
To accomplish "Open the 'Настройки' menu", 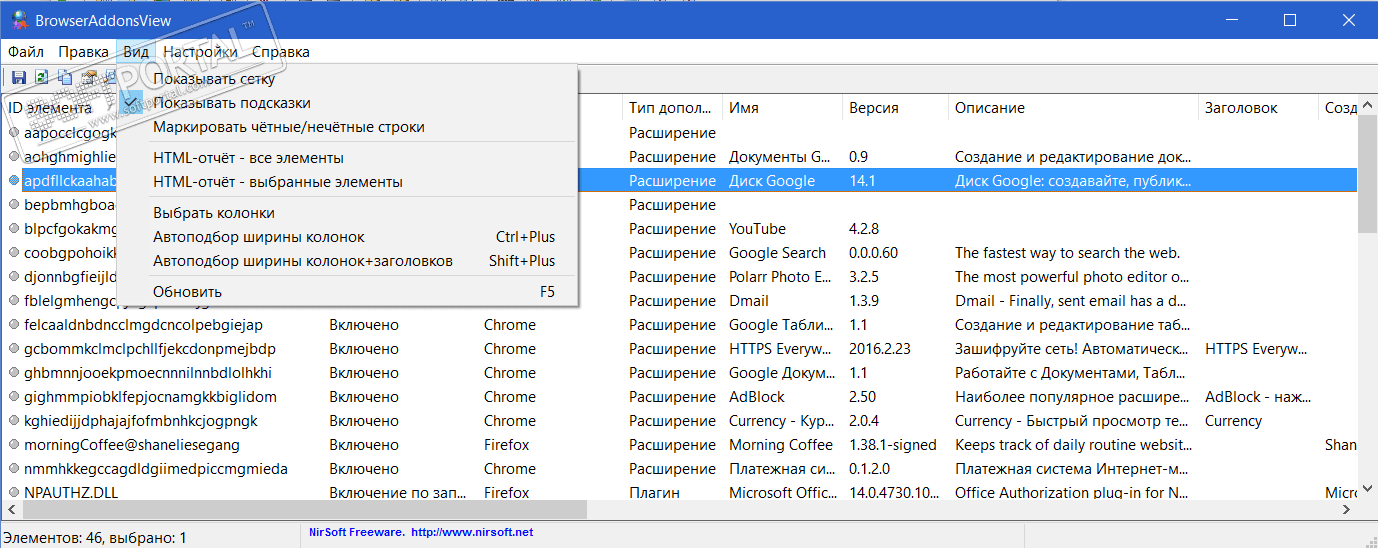I will point(200,52).
